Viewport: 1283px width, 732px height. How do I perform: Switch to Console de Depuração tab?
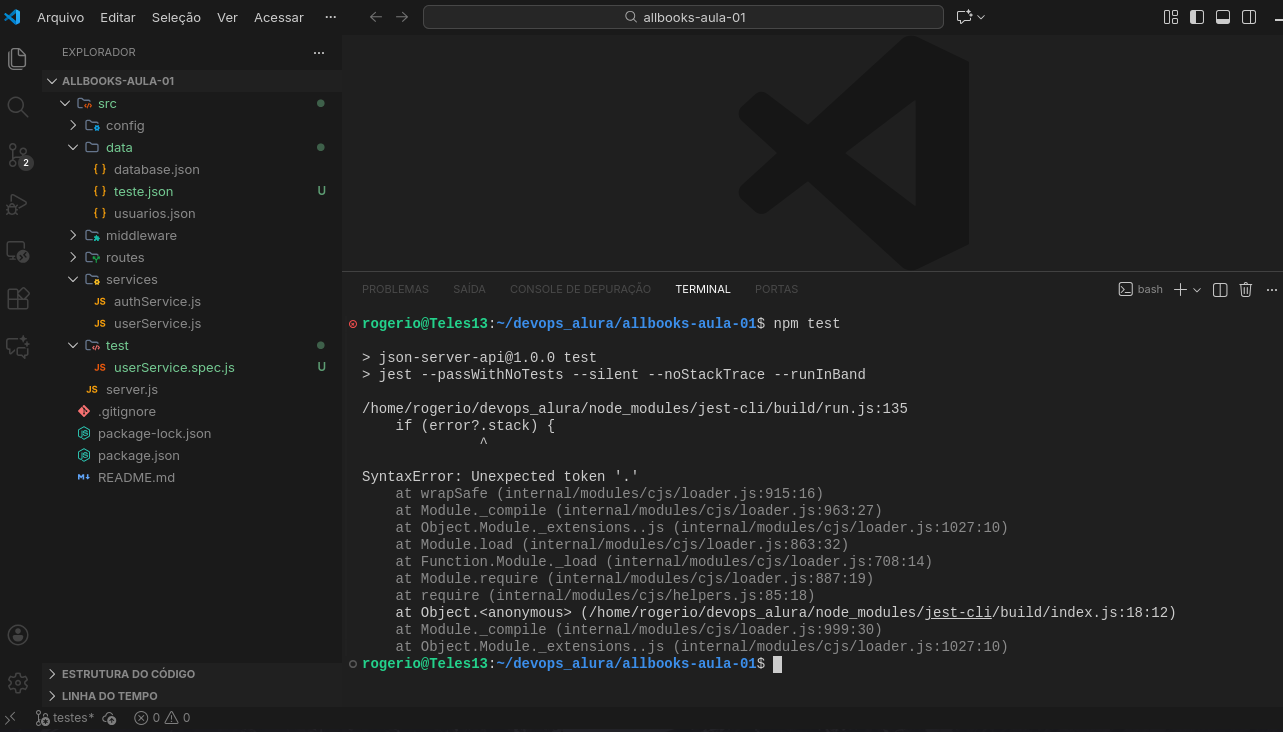[580, 289]
